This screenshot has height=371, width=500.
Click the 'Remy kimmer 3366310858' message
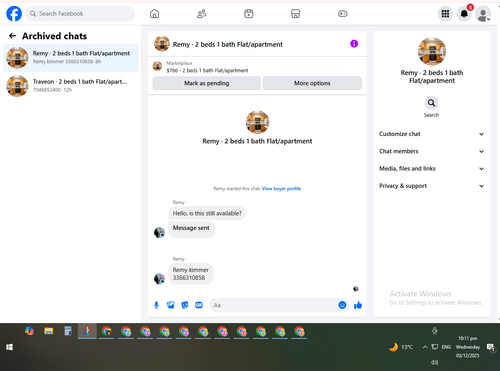[x=191, y=274]
